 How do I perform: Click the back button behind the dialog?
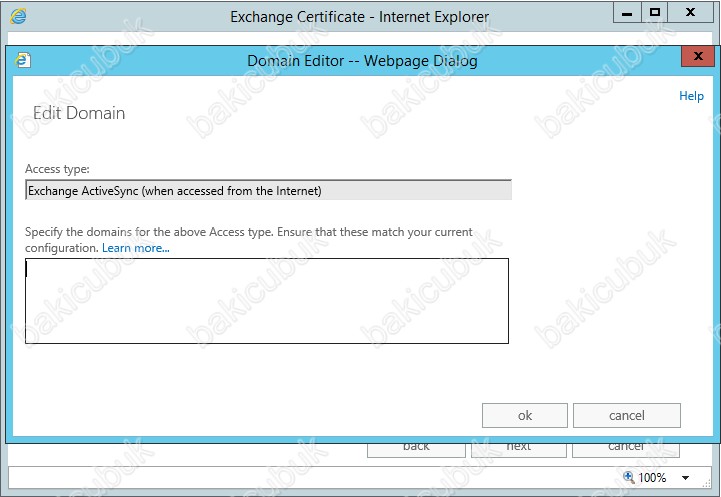point(416,448)
